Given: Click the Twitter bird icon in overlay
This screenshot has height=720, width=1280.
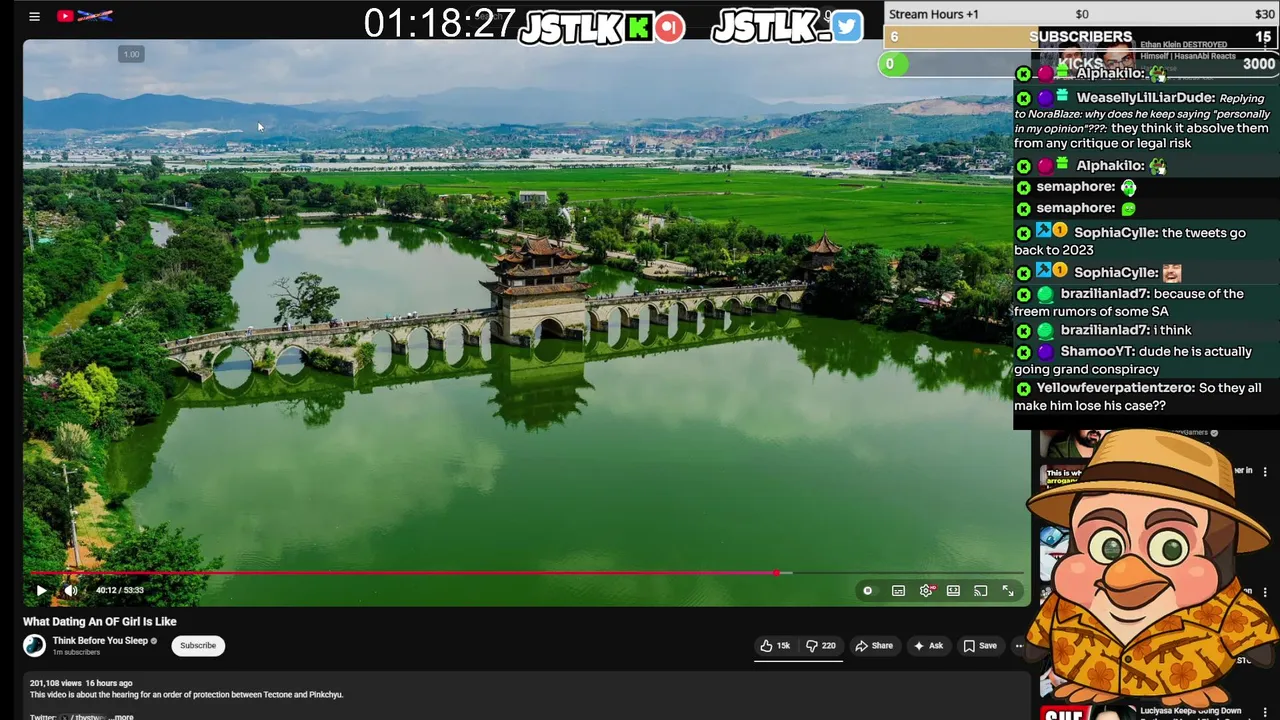Looking at the screenshot, I should point(846,27).
